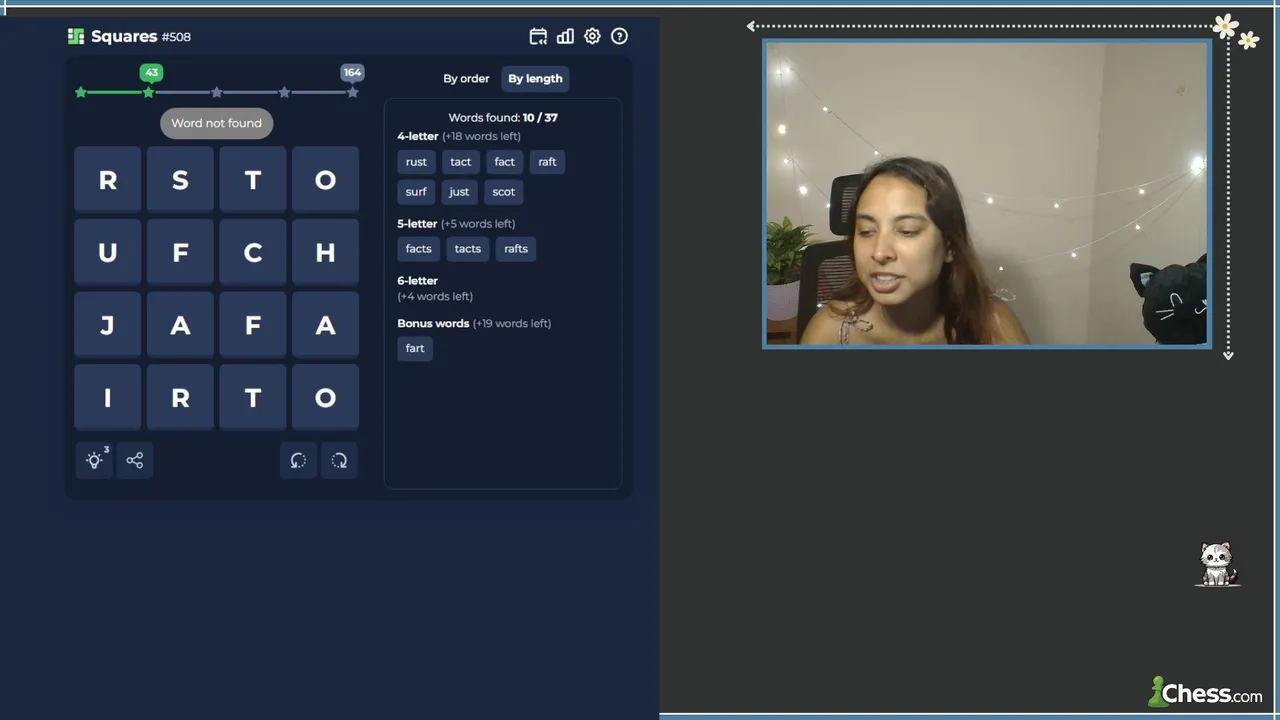
Task: Click the green 43 score marker
Action: click(x=151, y=72)
